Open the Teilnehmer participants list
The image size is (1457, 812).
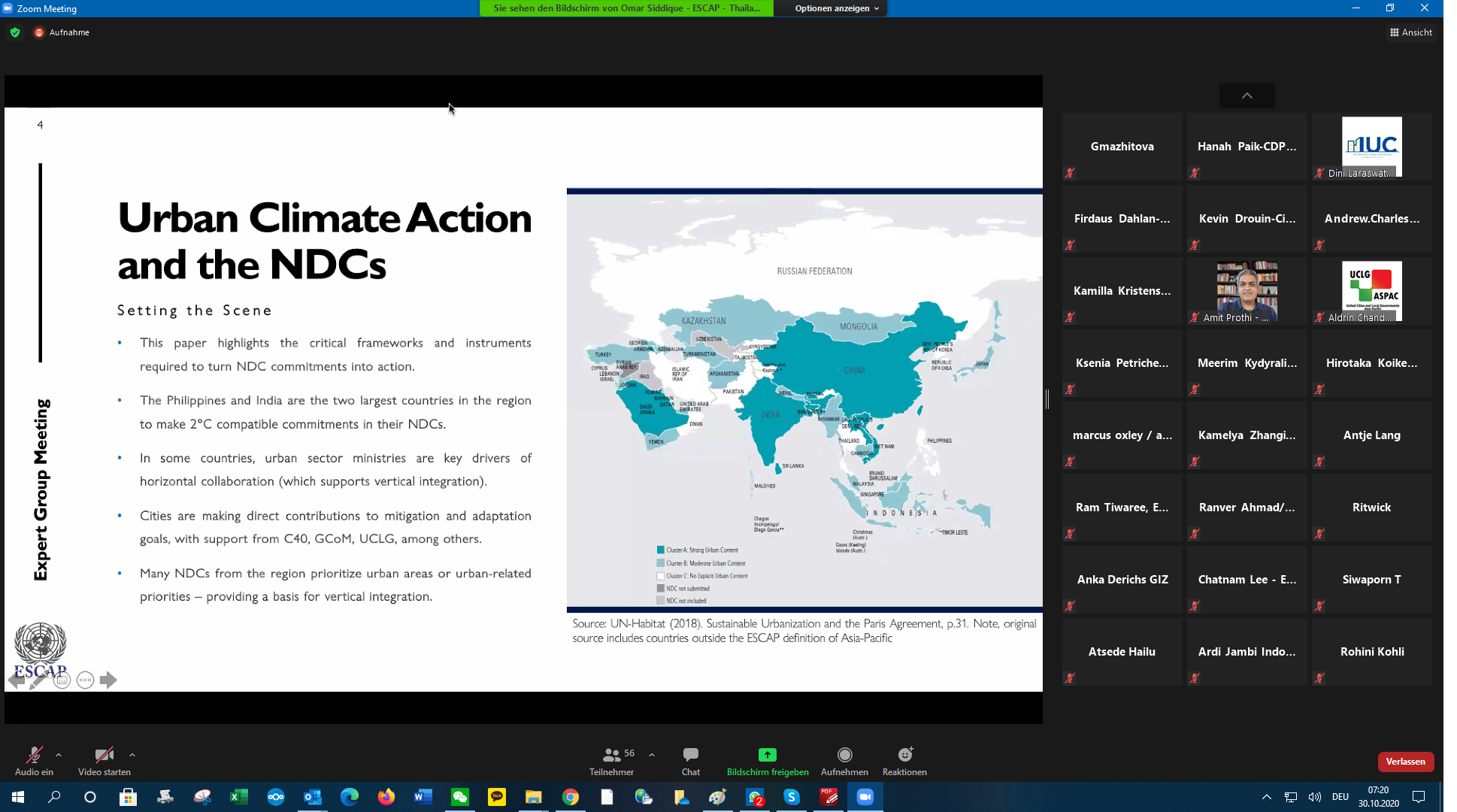[x=611, y=760]
